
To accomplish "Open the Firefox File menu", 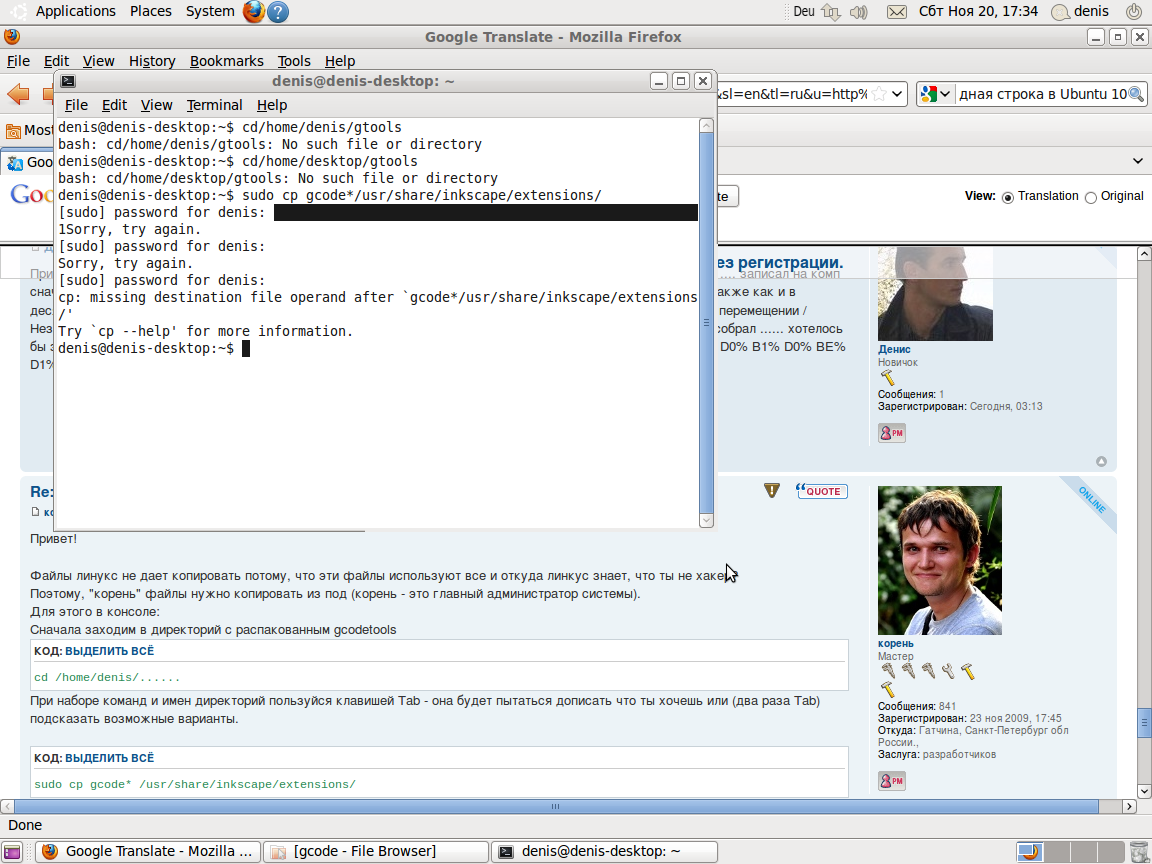I will click(x=18, y=61).
